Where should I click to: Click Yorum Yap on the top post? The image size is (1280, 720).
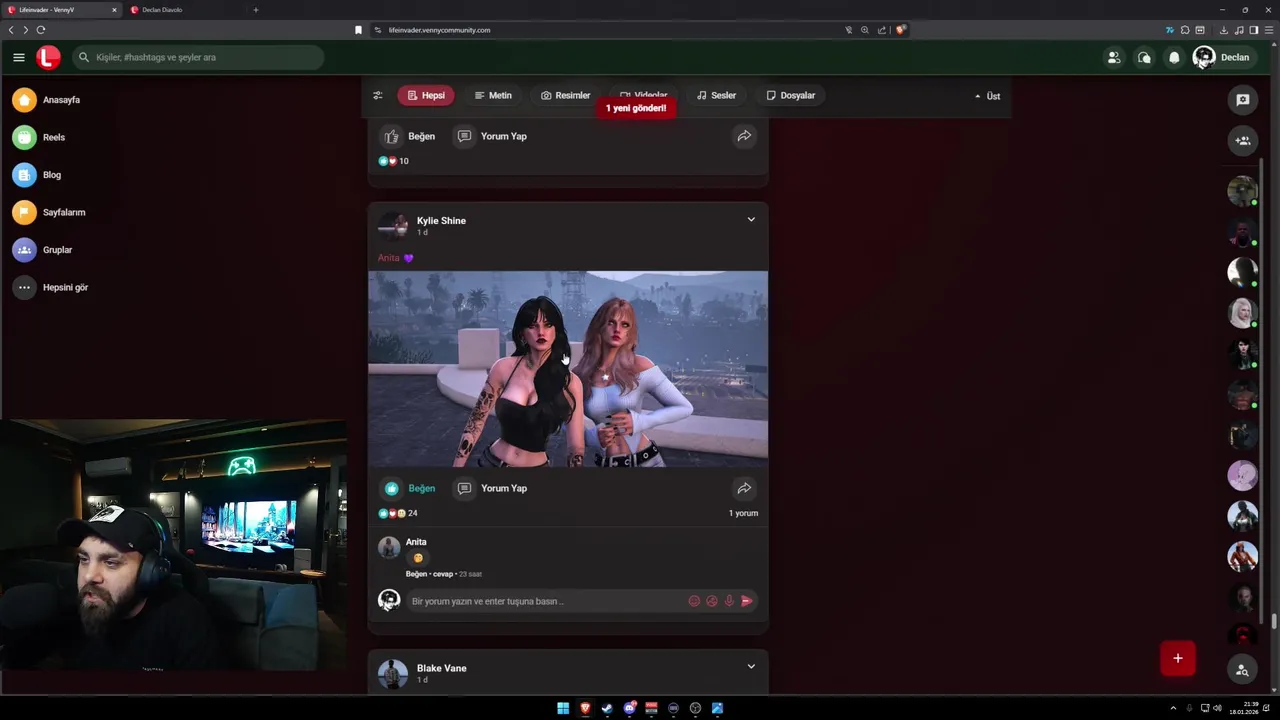(491, 136)
